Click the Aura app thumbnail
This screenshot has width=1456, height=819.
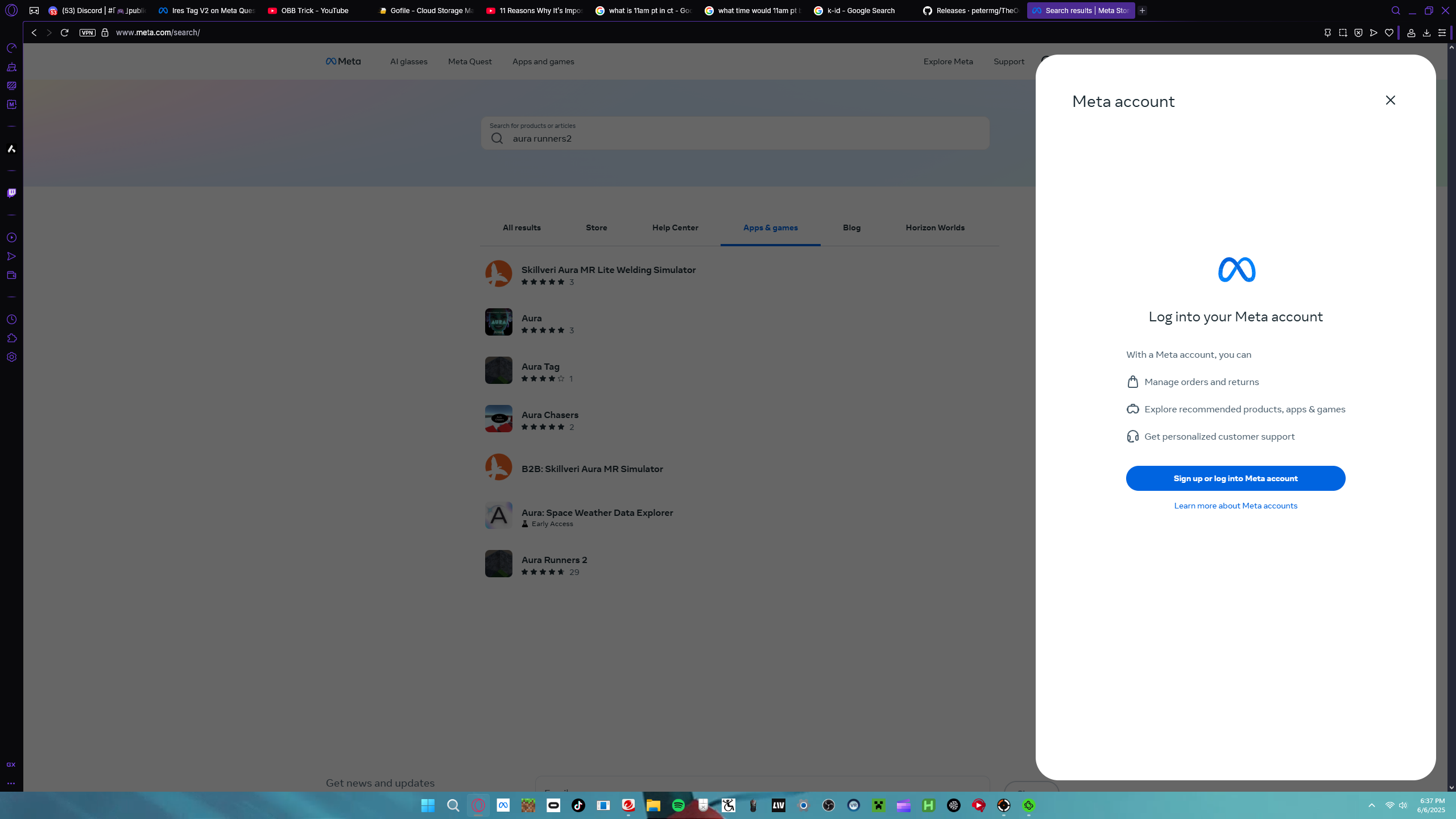click(498, 322)
